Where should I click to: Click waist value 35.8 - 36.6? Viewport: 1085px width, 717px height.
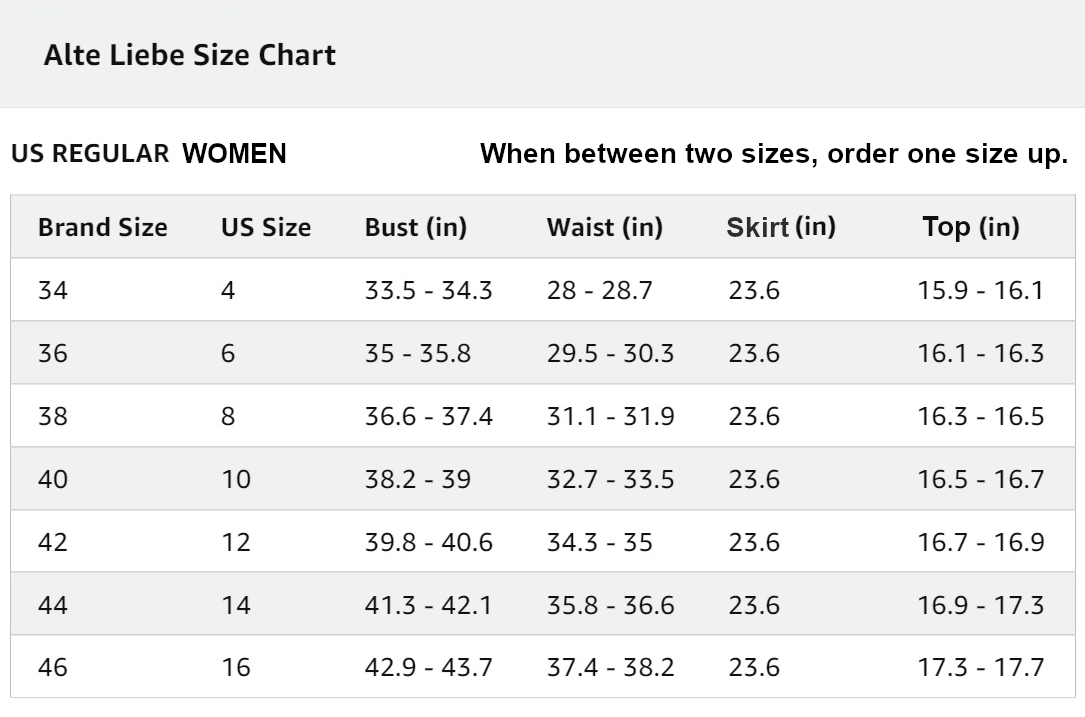[x=611, y=605]
